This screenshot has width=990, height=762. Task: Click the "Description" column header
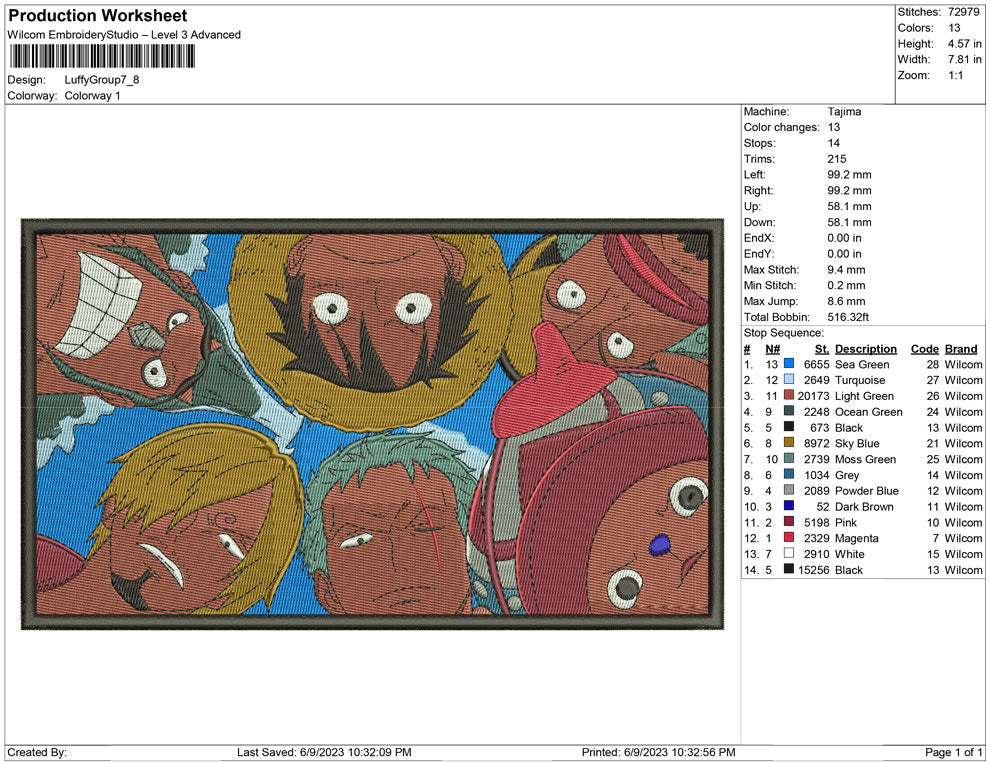[866, 348]
